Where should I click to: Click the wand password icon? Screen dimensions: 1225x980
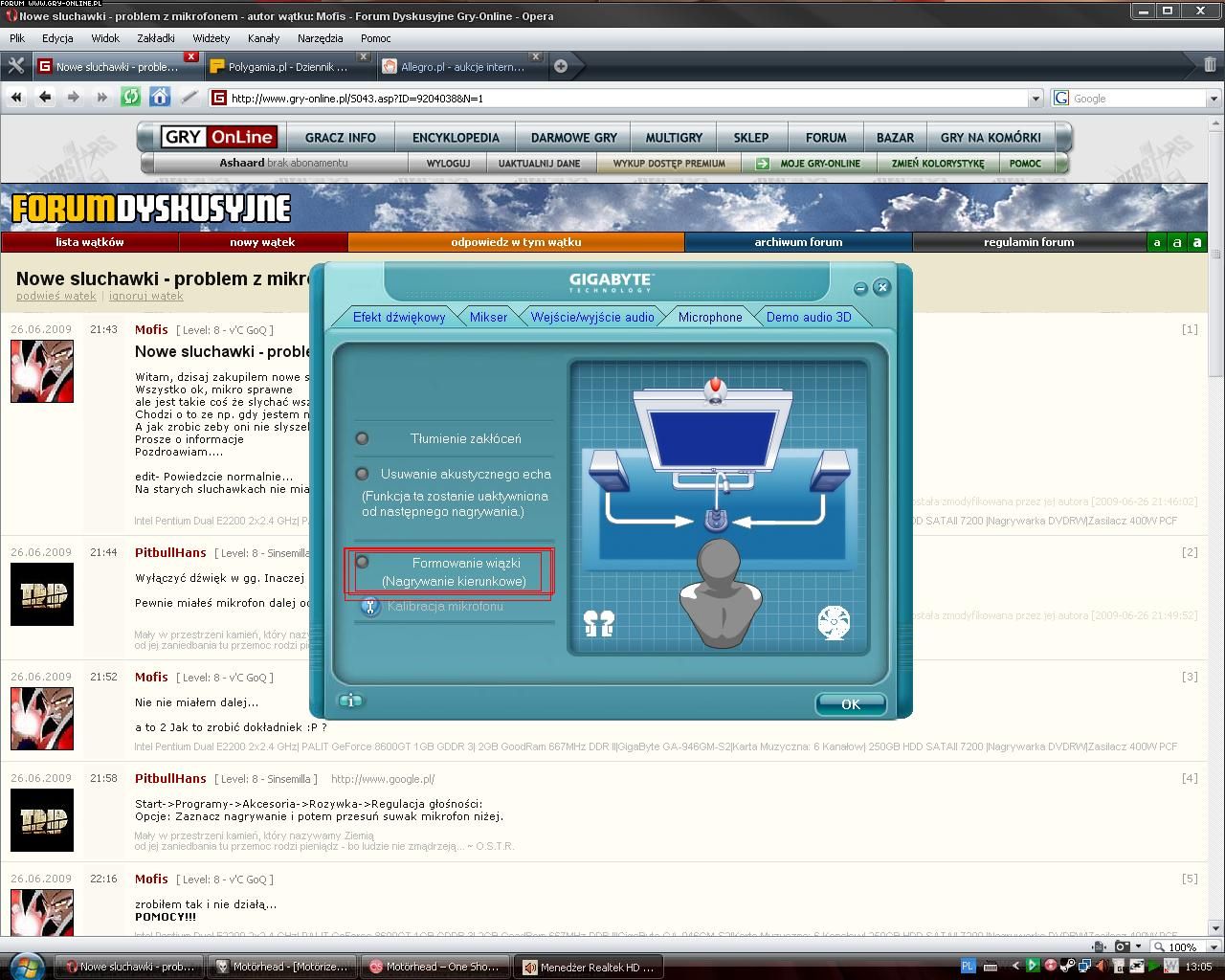point(189,98)
